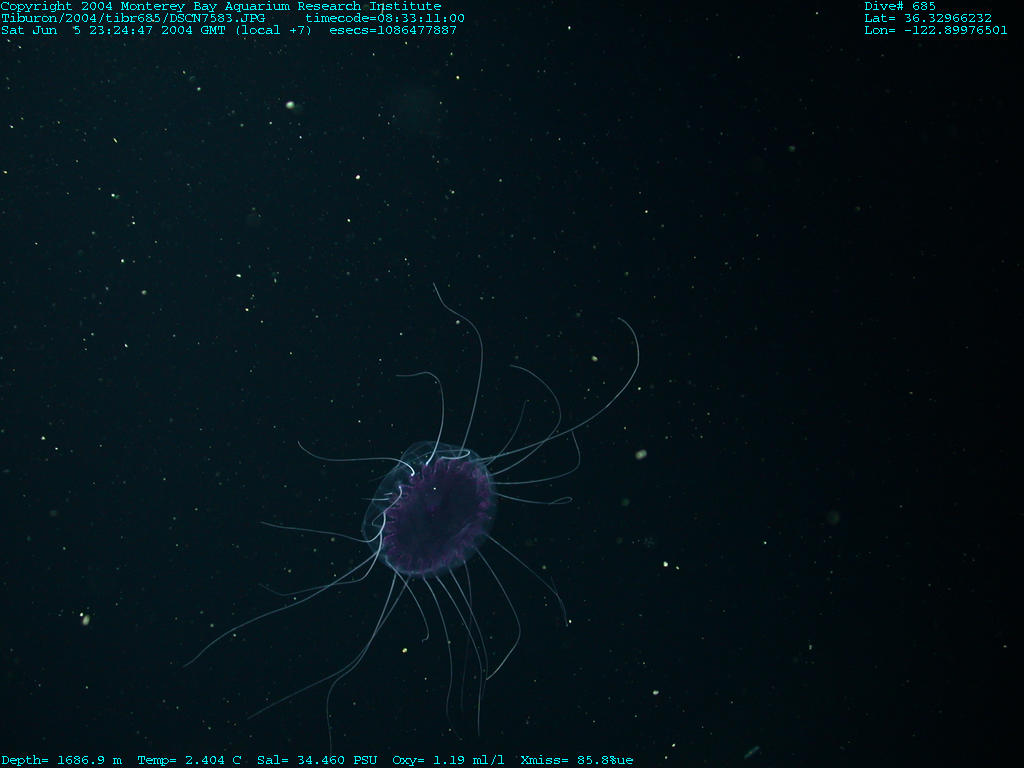Click the 'Depth= 1686.9 m' reading

[x=61, y=760]
